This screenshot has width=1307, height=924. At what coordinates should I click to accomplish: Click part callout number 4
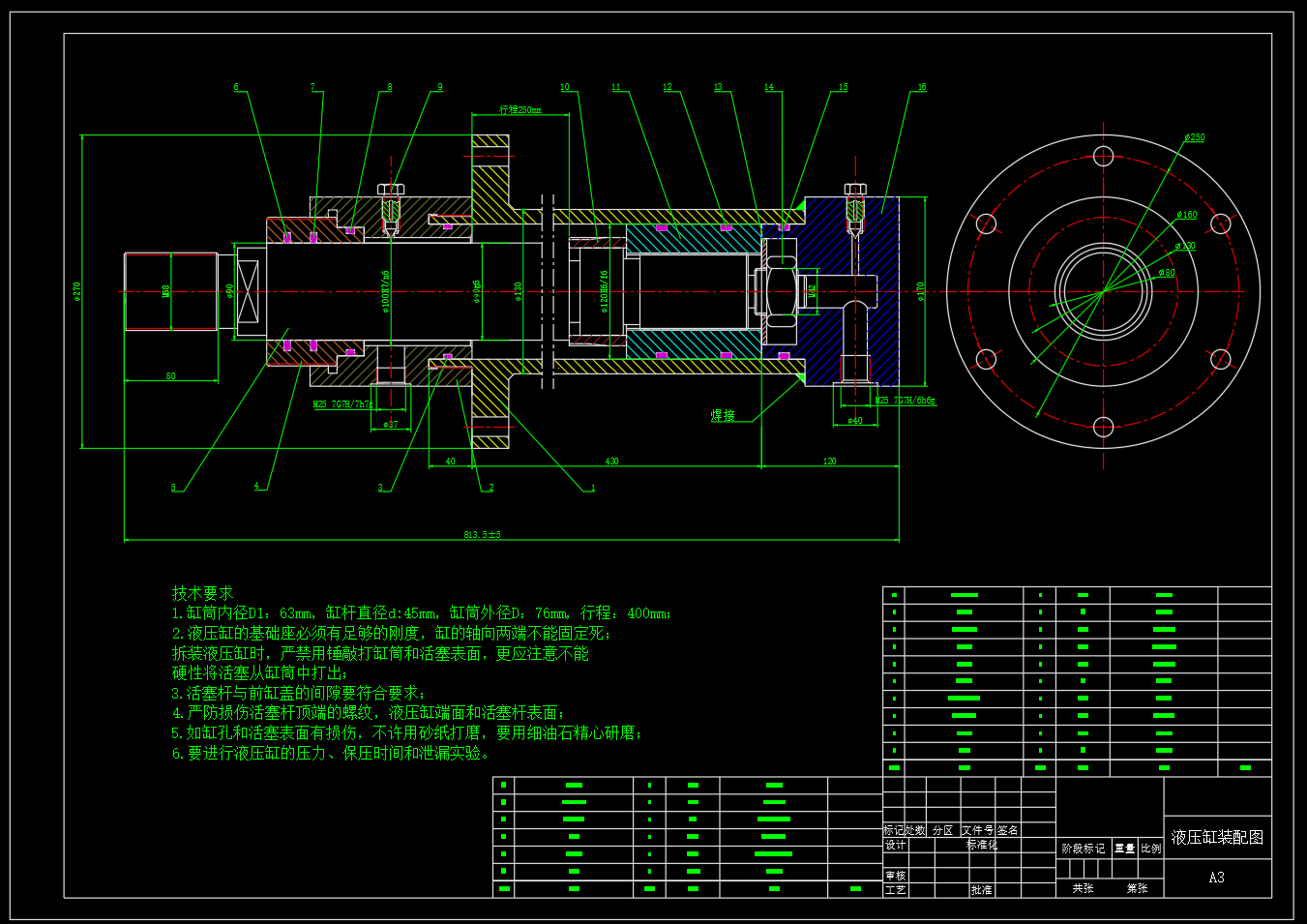tap(256, 486)
